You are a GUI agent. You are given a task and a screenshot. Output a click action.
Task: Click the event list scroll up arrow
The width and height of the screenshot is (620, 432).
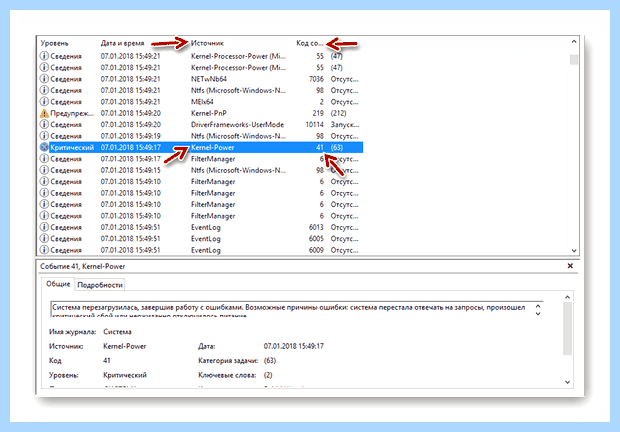(x=574, y=42)
